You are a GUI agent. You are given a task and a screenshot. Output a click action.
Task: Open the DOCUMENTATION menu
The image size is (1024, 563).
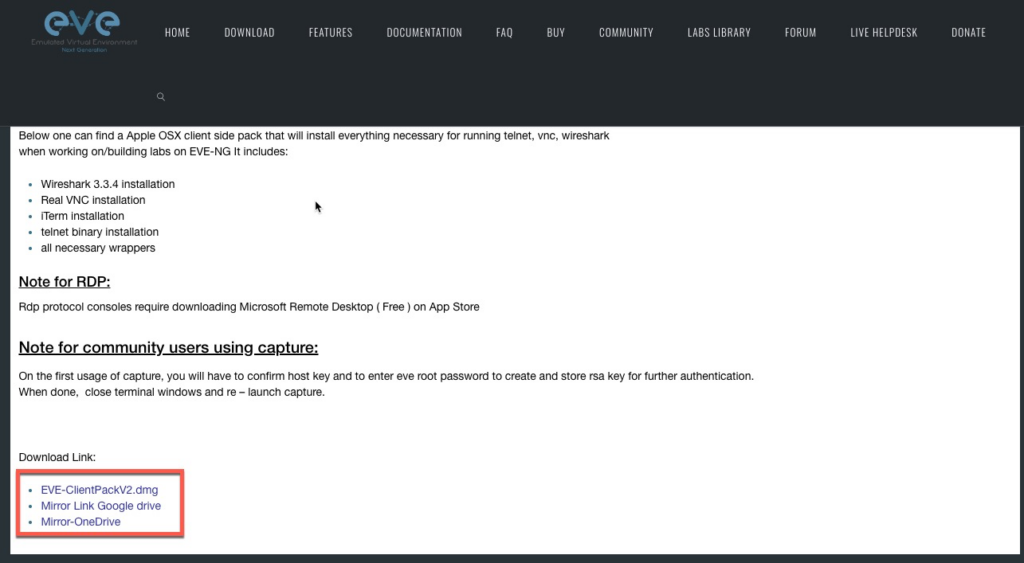pos(424,32)
